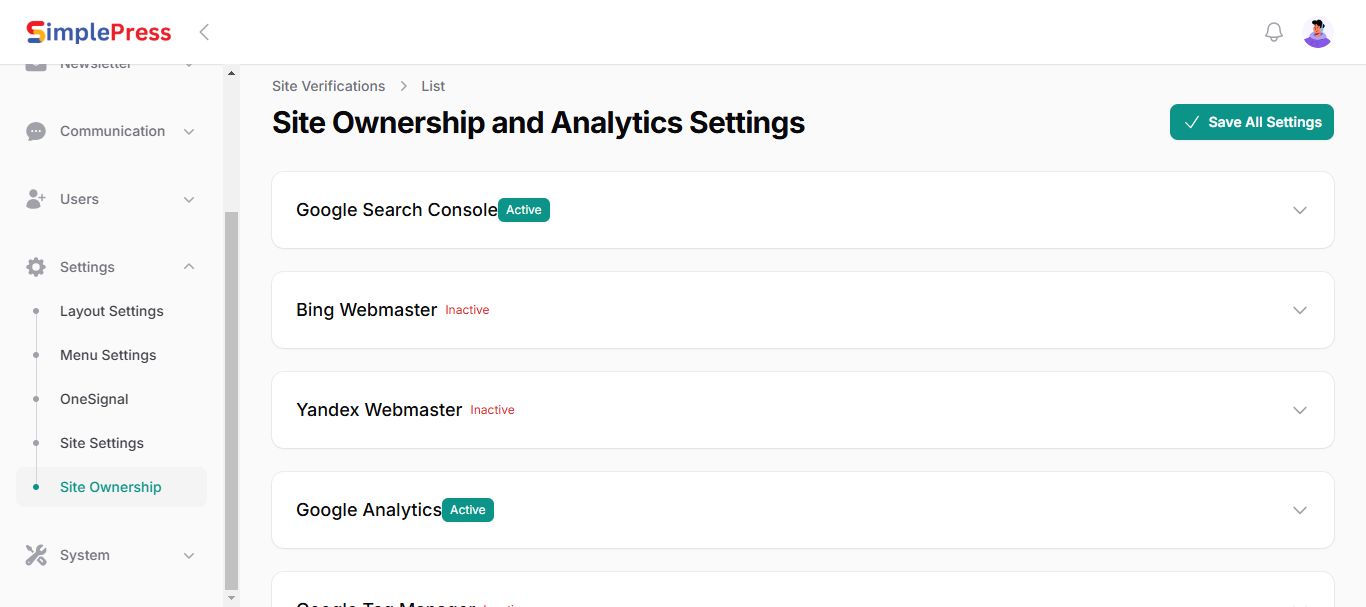This screenshot has height=607, width=1366.
Task: Expand the Bing Webmaster panel chevron
Action: tap(1300, 310)
